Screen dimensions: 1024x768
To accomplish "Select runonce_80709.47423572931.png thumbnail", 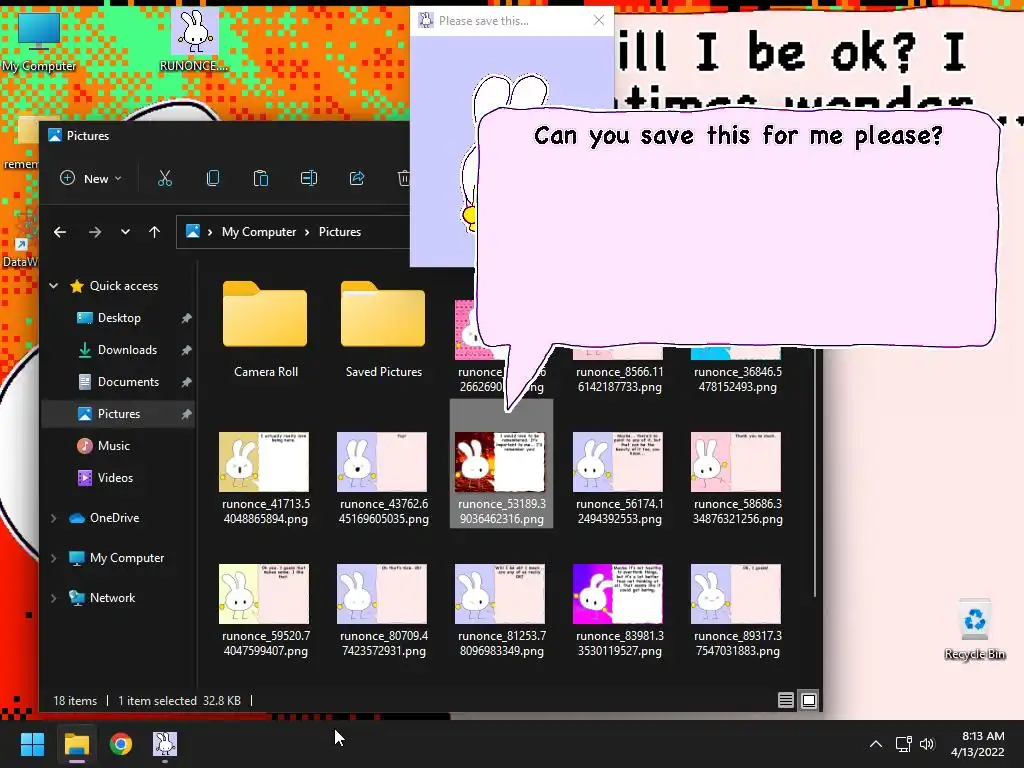I will 382,594.
